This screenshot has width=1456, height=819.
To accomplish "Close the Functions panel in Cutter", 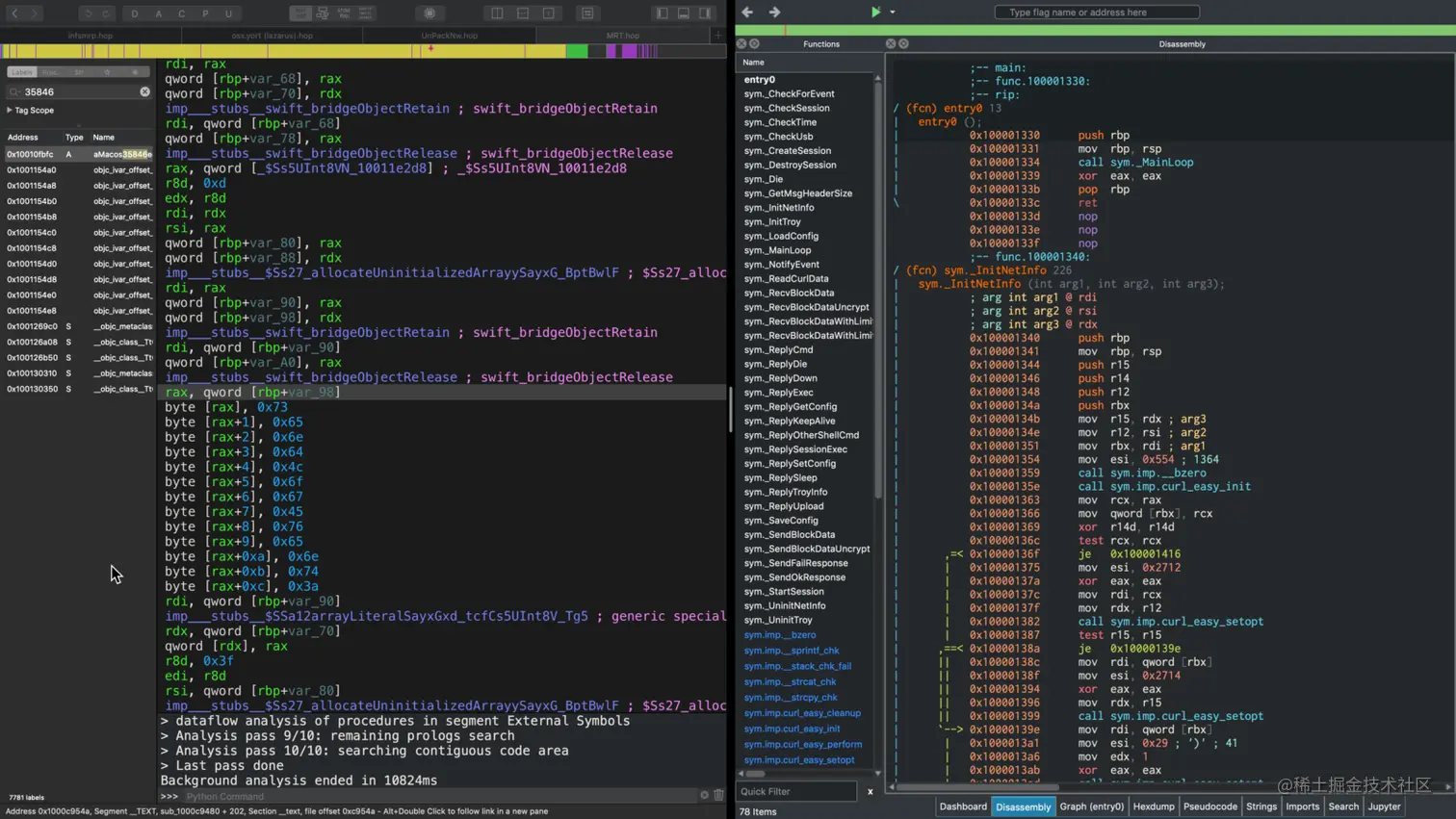I will [741, 44].
